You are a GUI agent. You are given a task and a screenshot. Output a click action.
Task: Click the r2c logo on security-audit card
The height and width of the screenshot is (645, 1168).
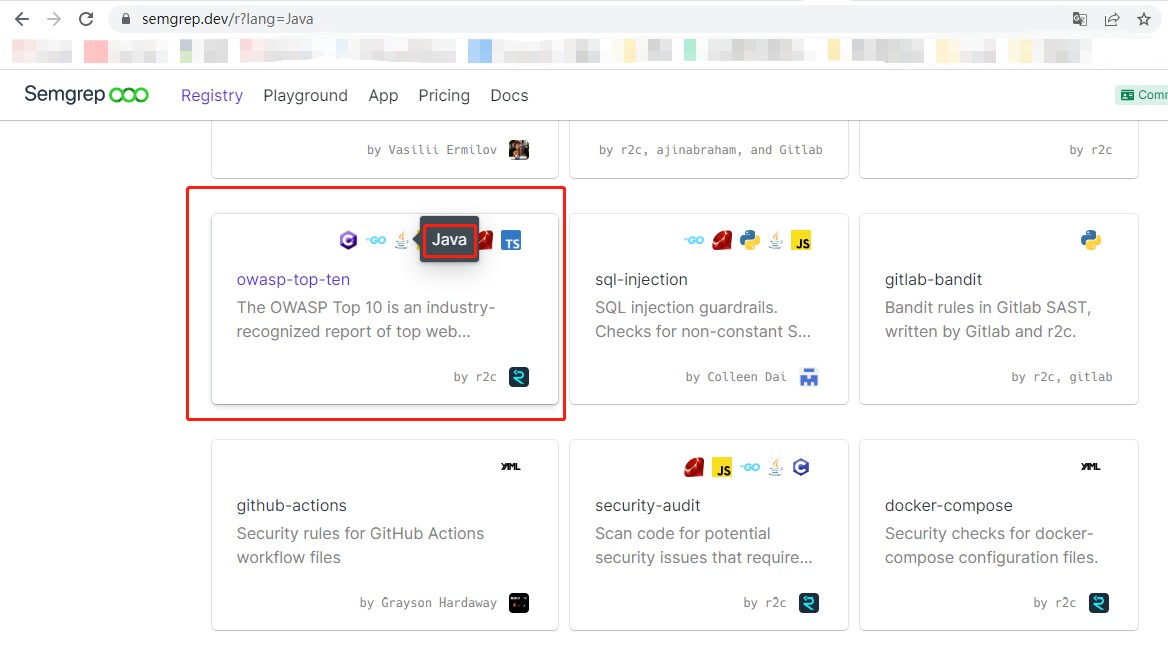pyautogui.click(x=808, y=603)
